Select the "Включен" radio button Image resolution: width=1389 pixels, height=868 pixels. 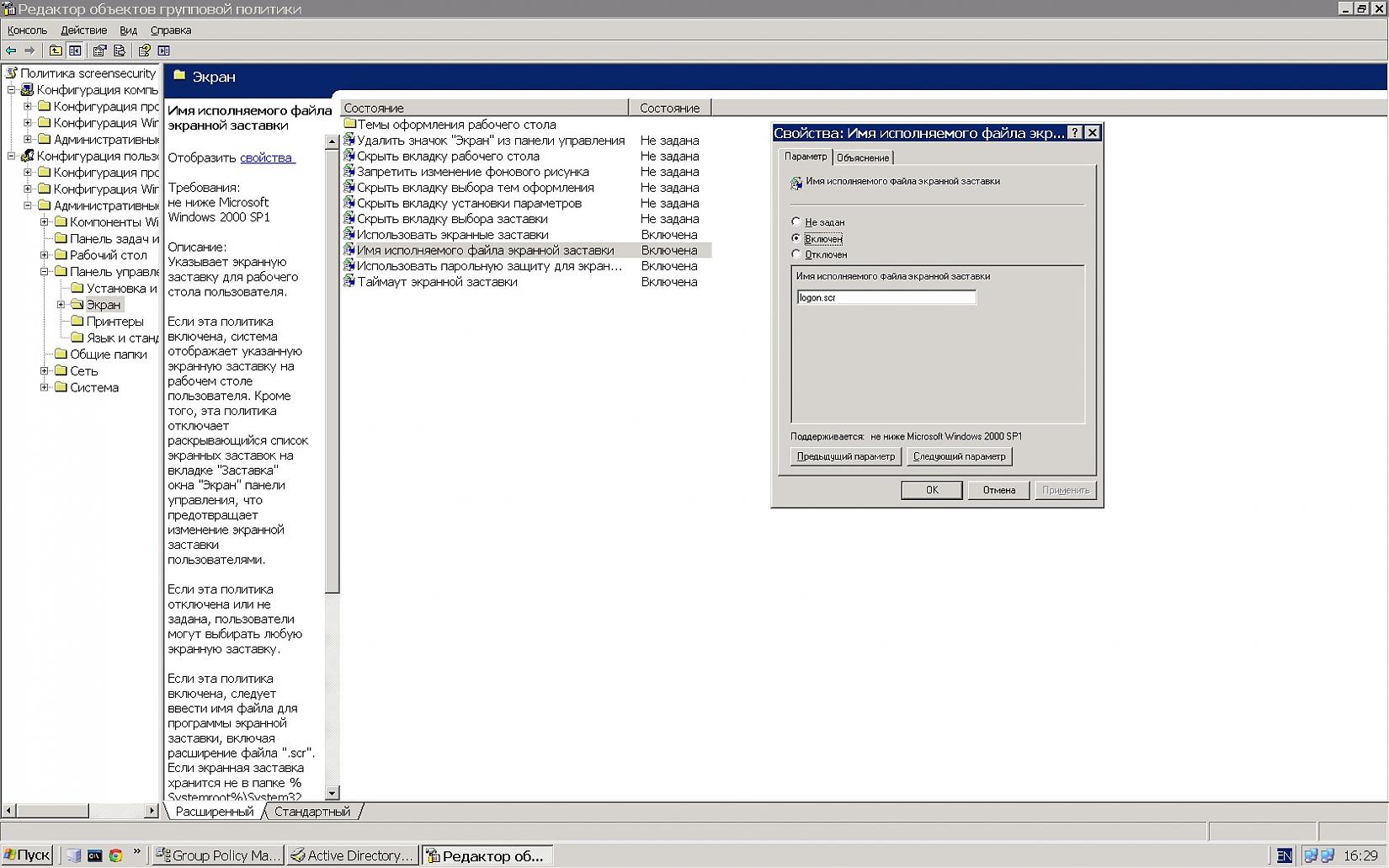(x=796, y=238)
